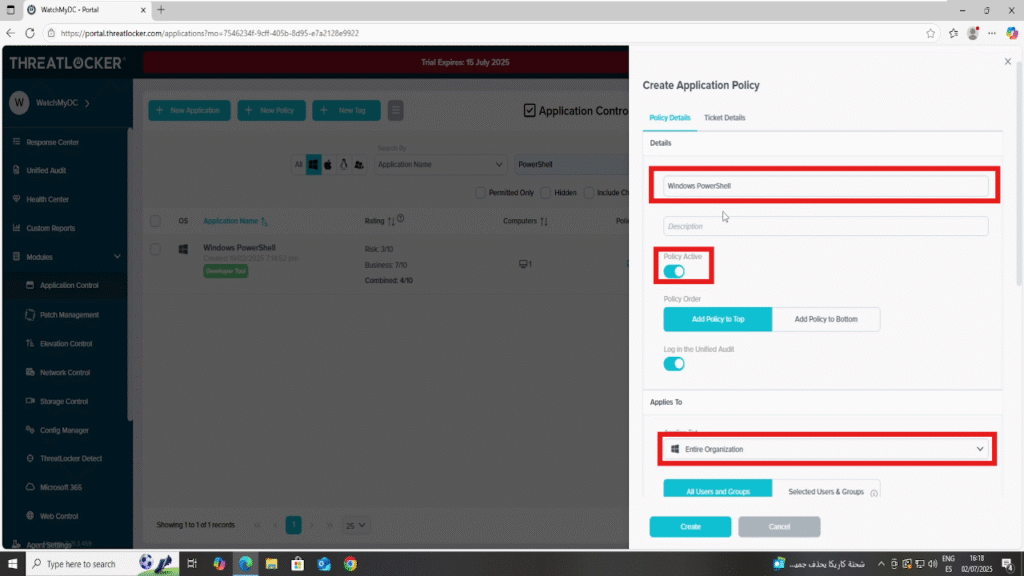This screenshot has width=1024, height=576.
Task: Launch Google Chrome from the taskbar
Action: [351, 564]
